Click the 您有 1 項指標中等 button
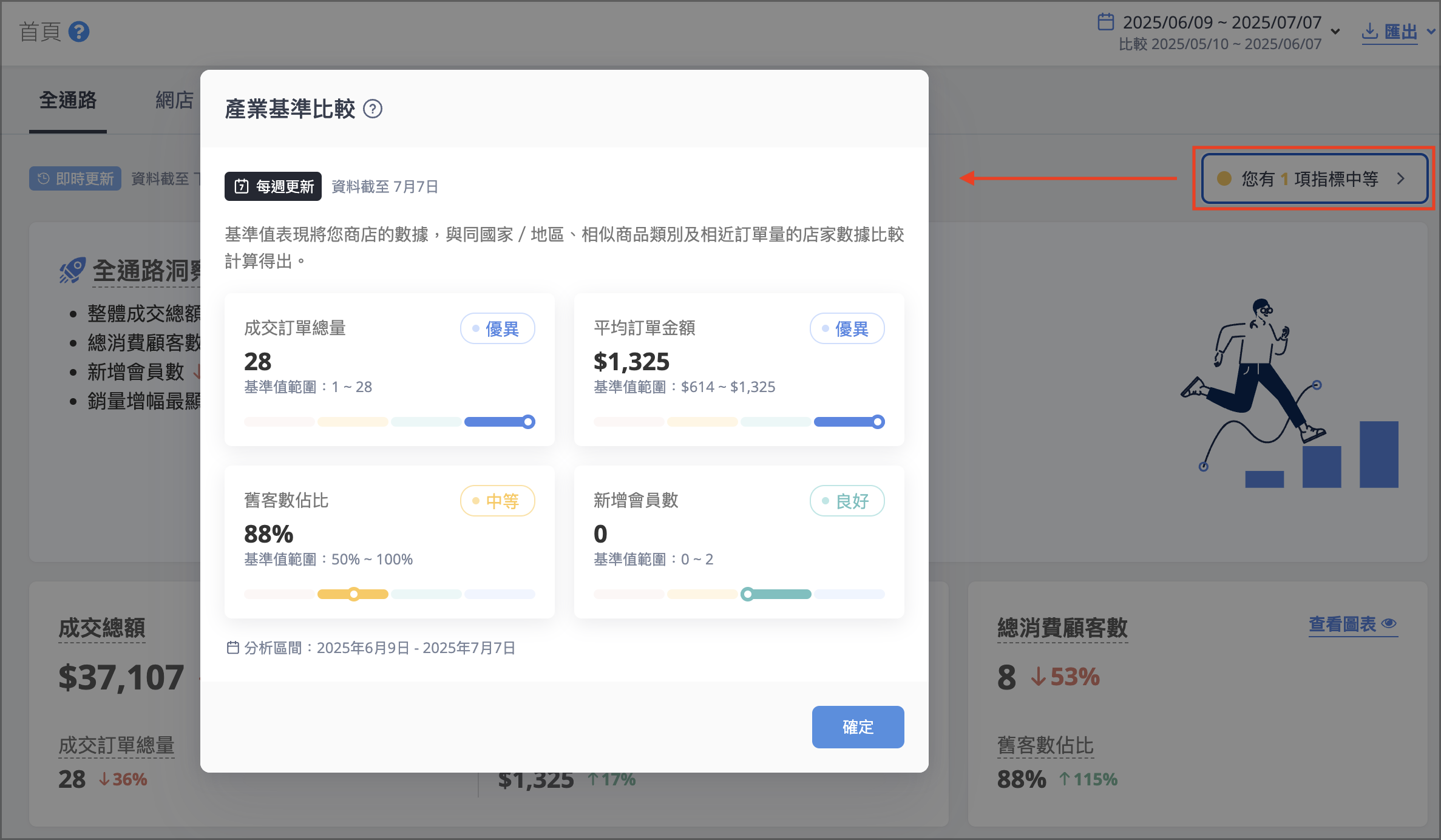1441x840 pixels. pos(1314,178)
